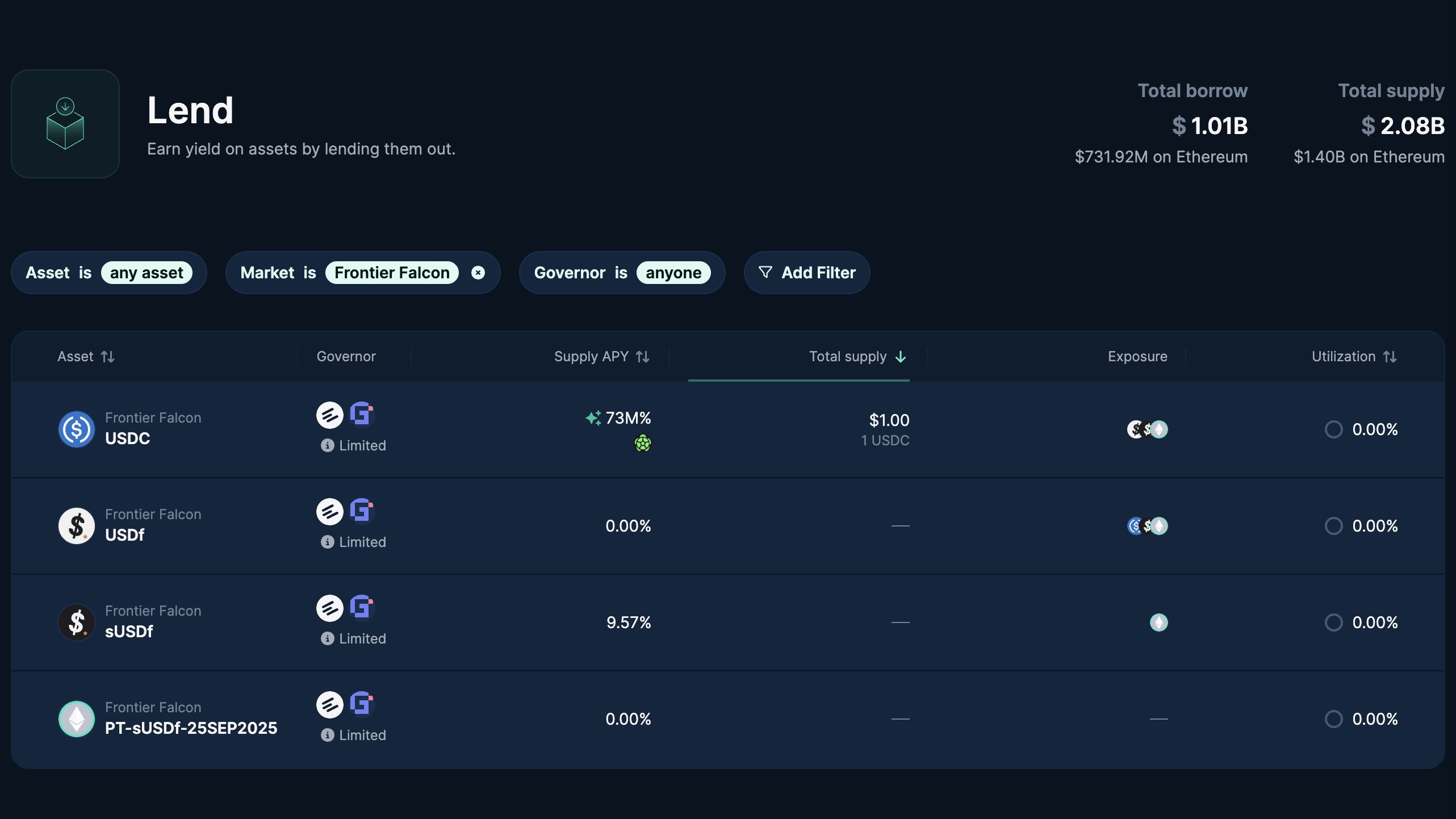Remove the Frontier Falcon market filter

[478, 273]
